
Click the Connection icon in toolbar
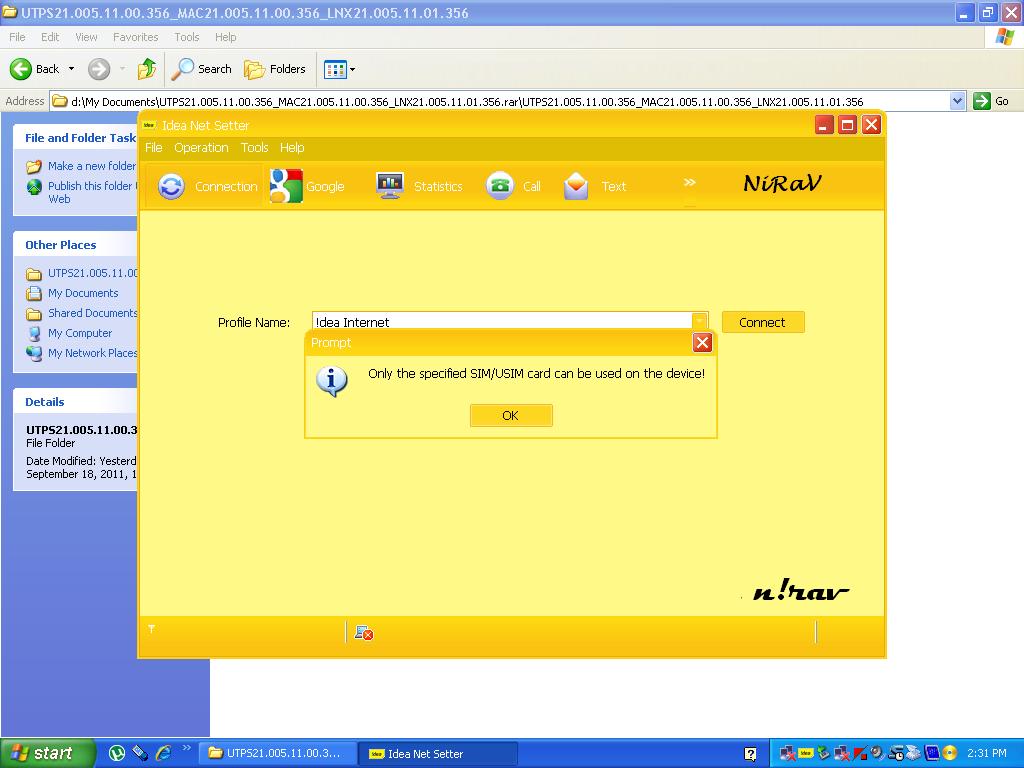tap(172, 186)
